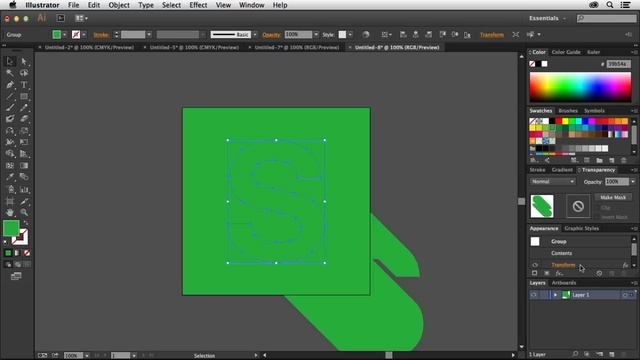Screen dimensions: 640x360
Task: Open the File menu
Action: [x=73, y=5]
